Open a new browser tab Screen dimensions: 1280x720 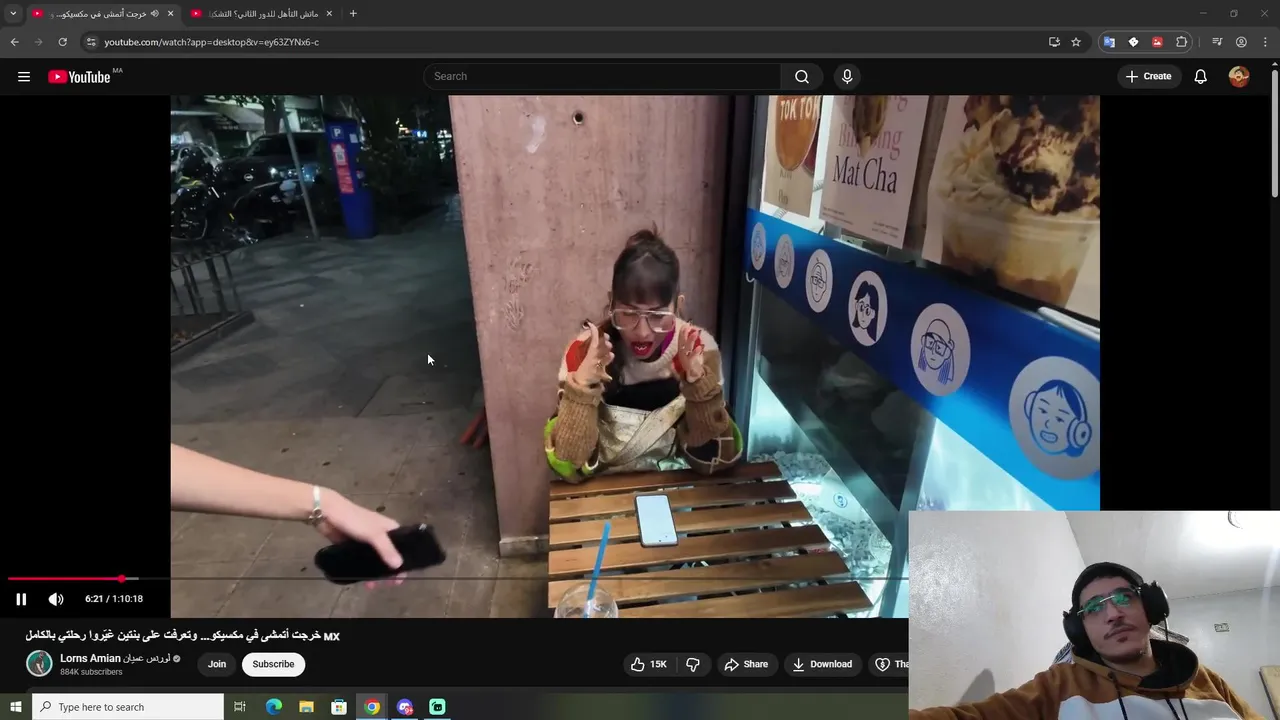pyautogui.click(x=353, y=13)
